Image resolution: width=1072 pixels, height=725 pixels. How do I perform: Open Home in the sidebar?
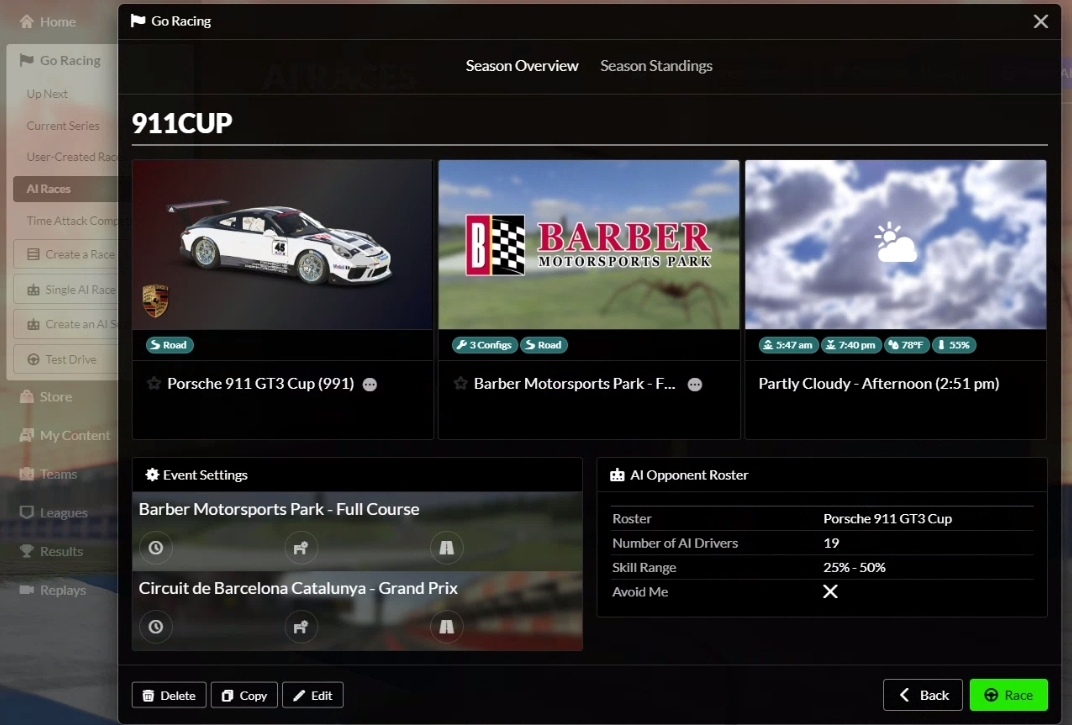click(x=48, y=22)
